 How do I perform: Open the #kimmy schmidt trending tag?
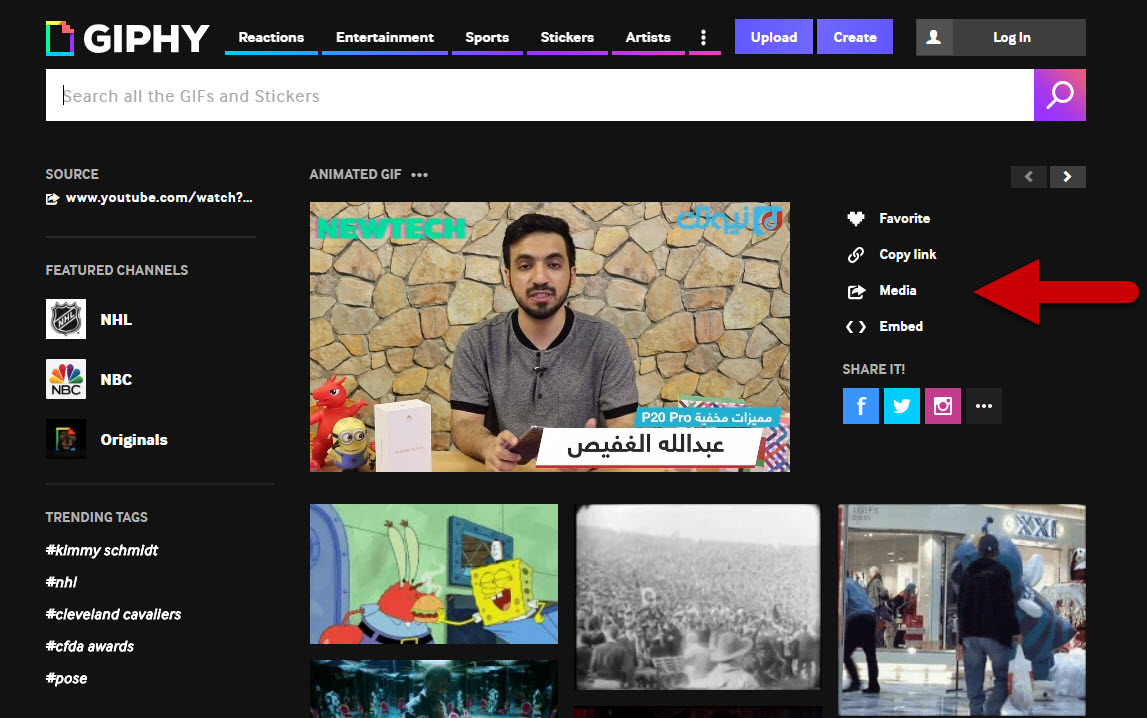coord(102,551)
